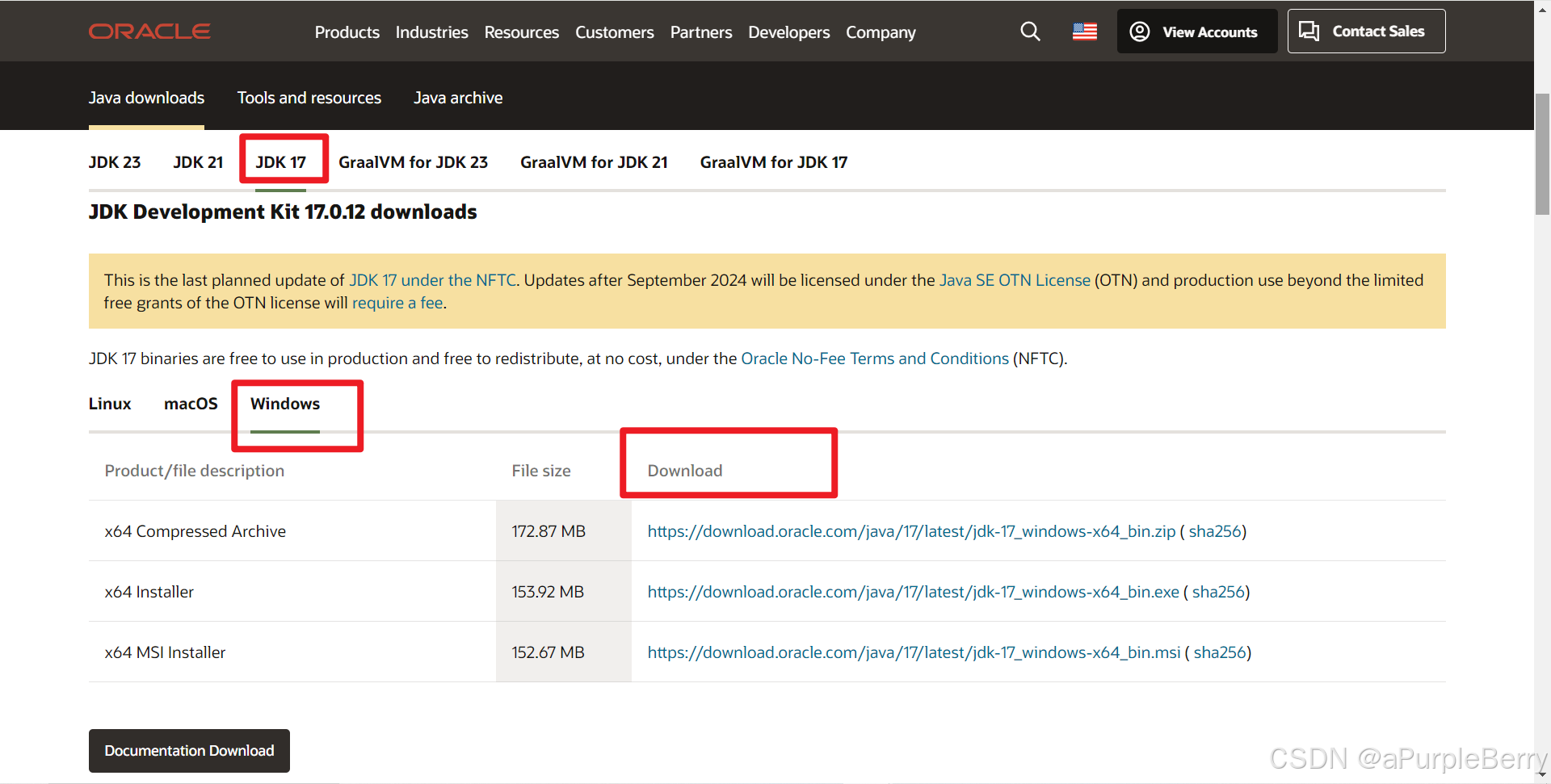This screenshot has height=784, width=1551.
Task: Open the Industries menu
Action: [432, 32]
